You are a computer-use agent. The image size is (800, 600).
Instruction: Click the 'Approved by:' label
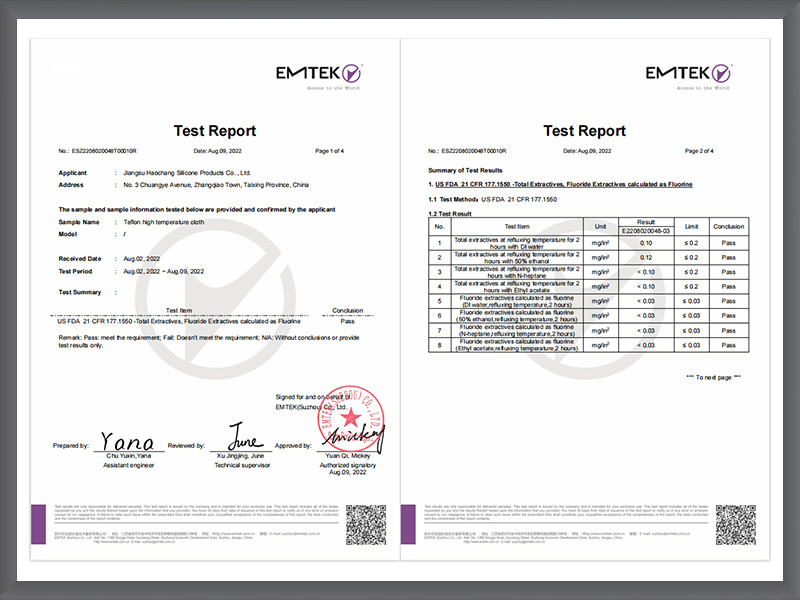pos(293,446)
